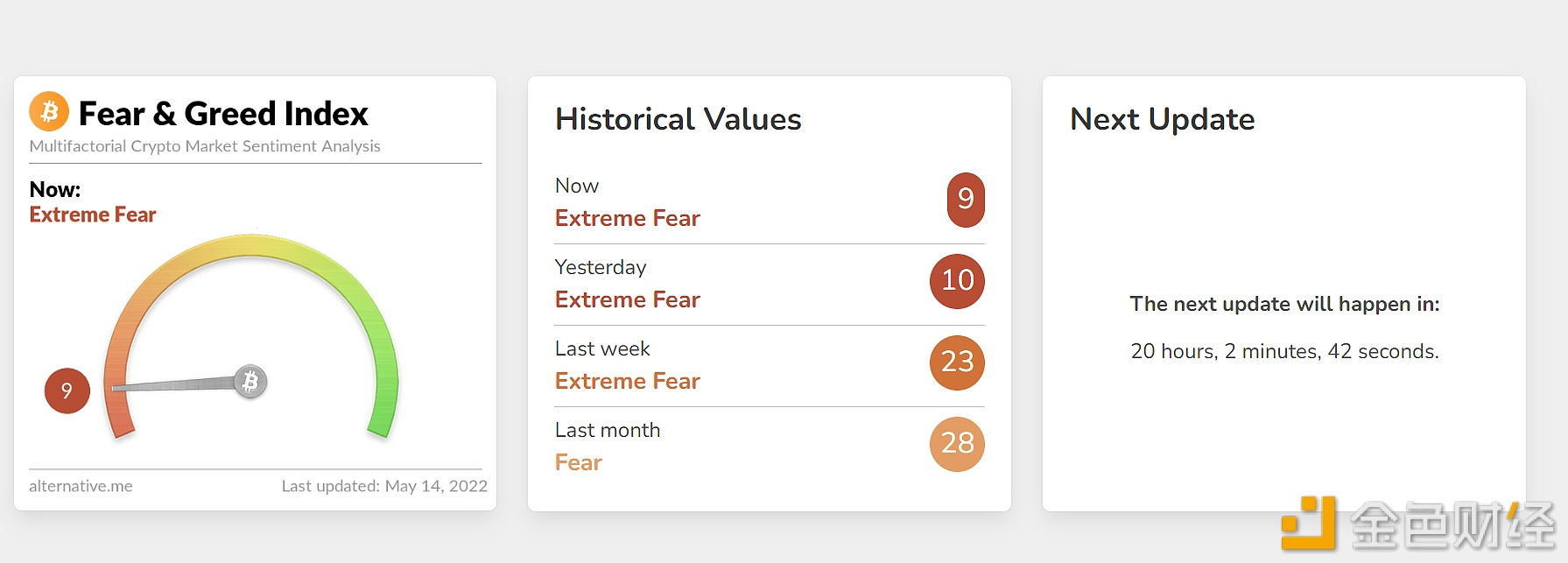Click the Historical Values heading

coord(678,119)
